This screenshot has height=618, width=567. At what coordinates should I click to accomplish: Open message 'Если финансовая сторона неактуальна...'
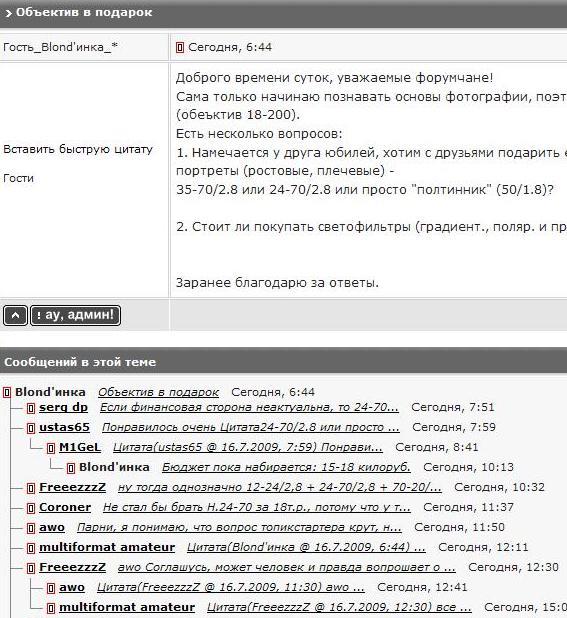coord(249,408)
